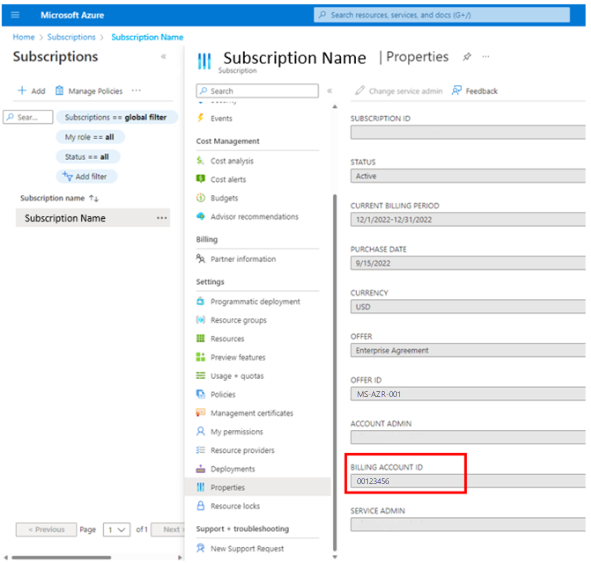
Task: Change the Status filter
Action: coord(88,156)
